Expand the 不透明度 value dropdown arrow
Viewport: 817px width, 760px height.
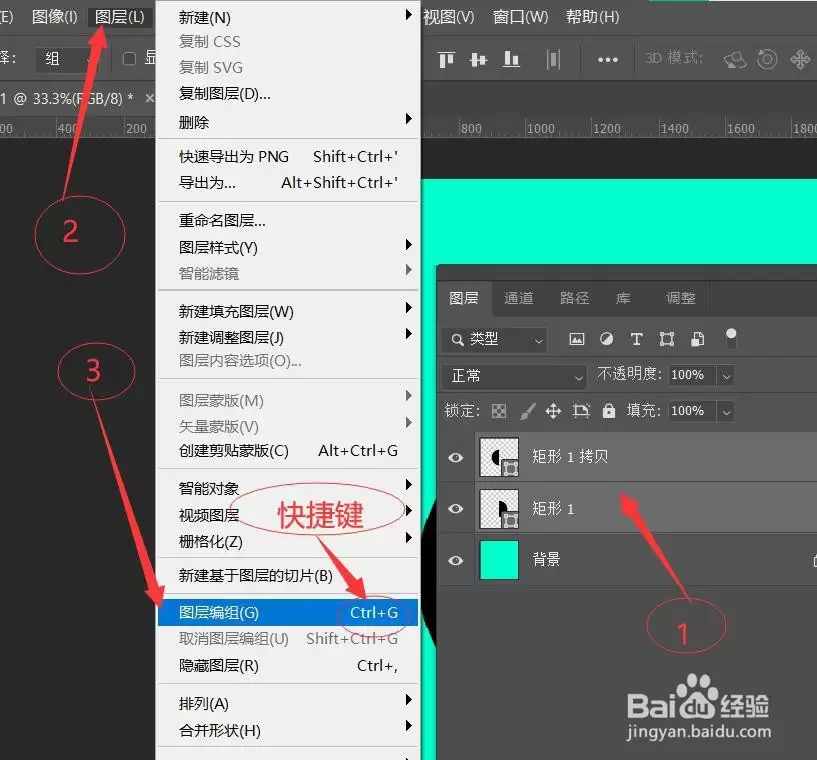tap(726, 376)
